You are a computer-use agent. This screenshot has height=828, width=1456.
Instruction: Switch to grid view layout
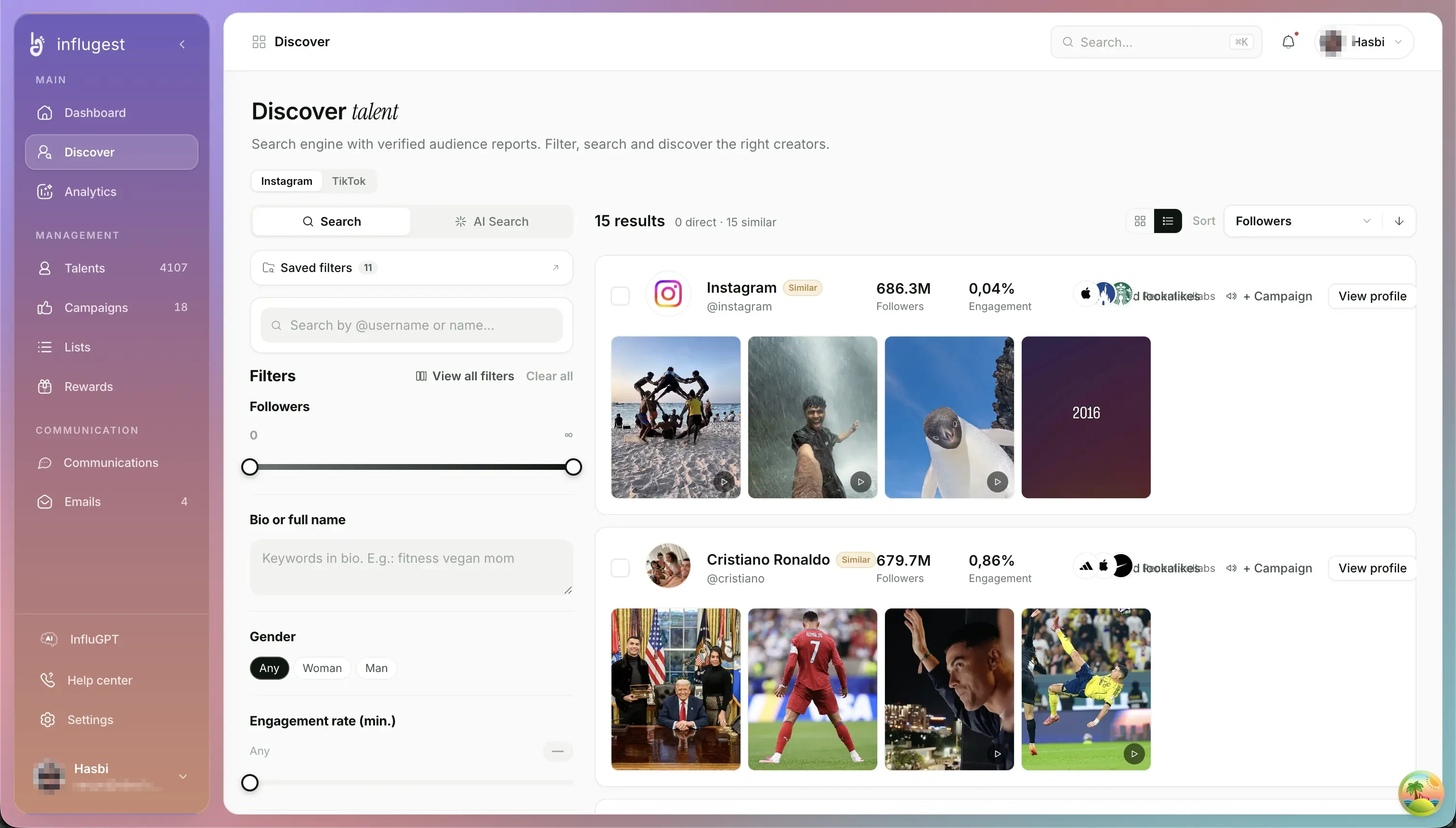[x=1140, y=220]
